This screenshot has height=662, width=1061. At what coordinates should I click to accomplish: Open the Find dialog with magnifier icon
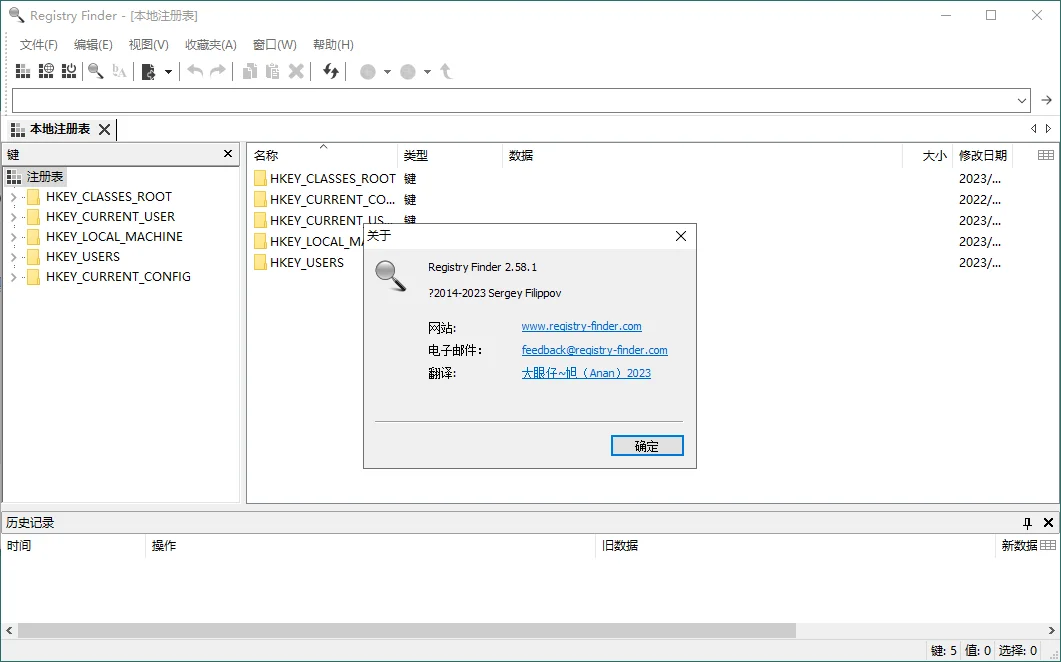[96, 71]
